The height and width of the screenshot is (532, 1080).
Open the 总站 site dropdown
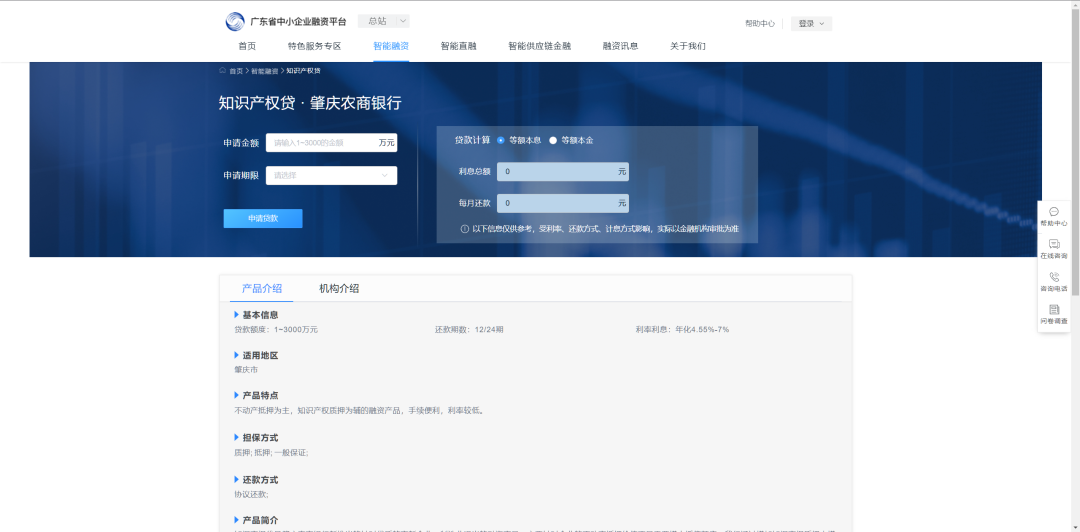coord(384,21)
